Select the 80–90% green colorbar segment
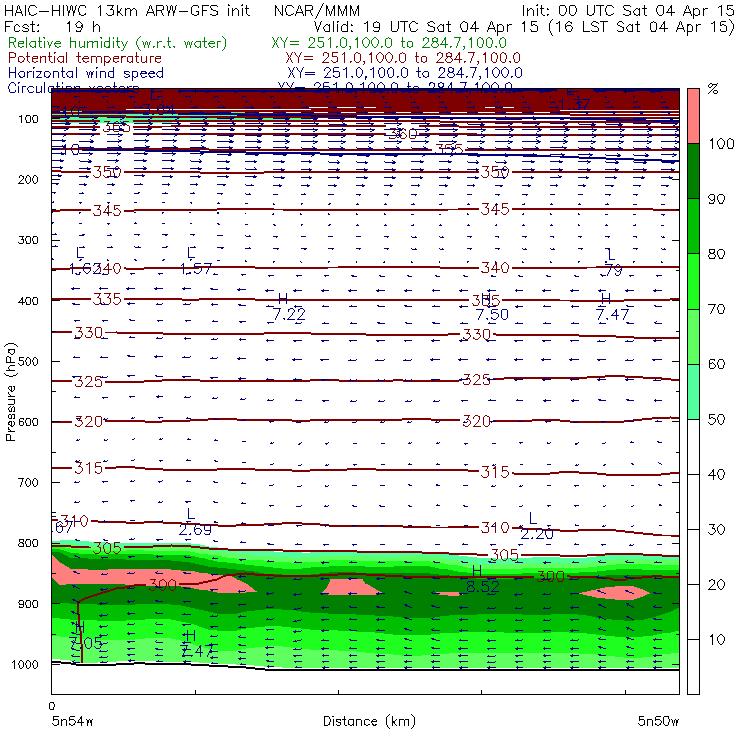The height and width of the screenshot is (740, 740). (x=693, y=226)
